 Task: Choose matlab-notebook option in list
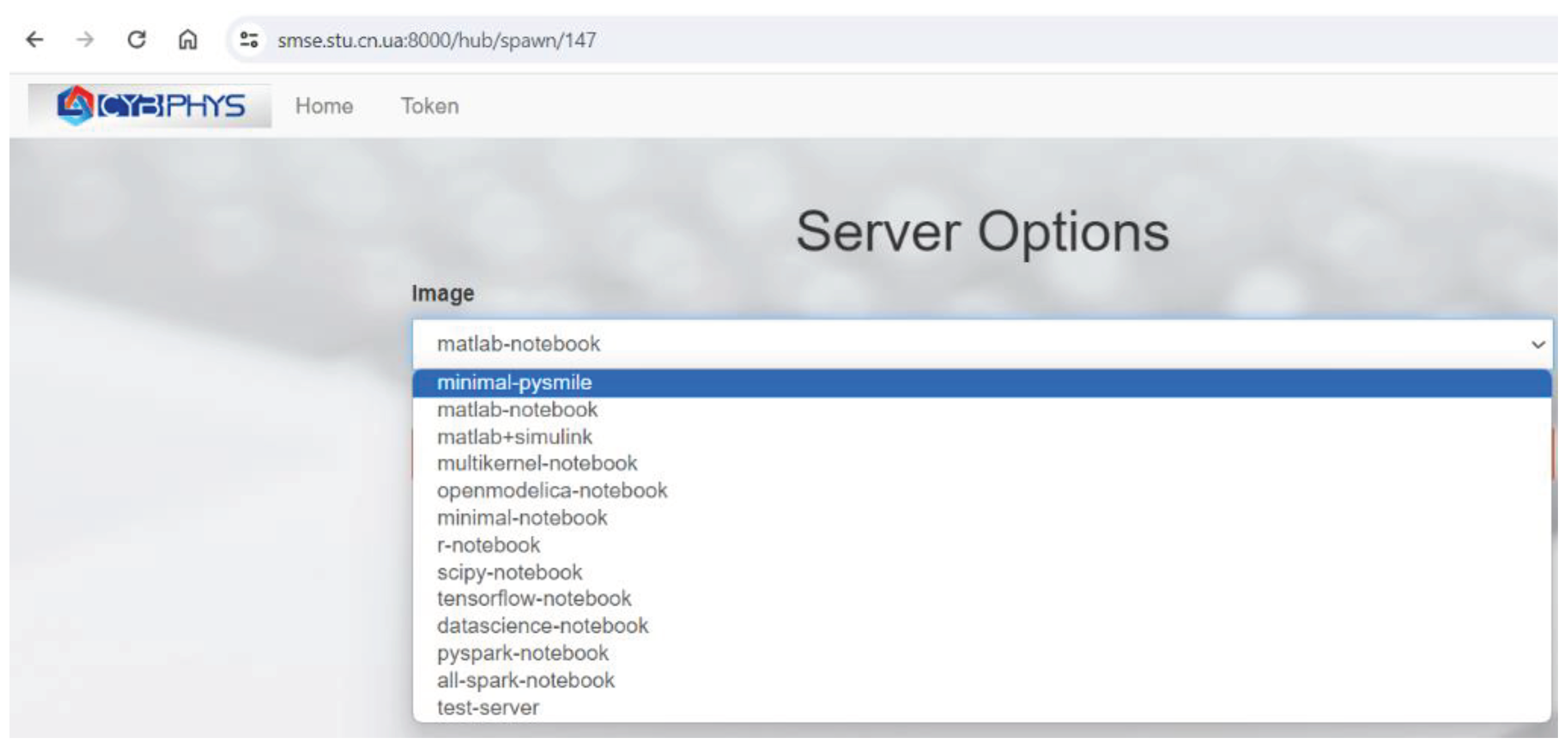(517, 409)
